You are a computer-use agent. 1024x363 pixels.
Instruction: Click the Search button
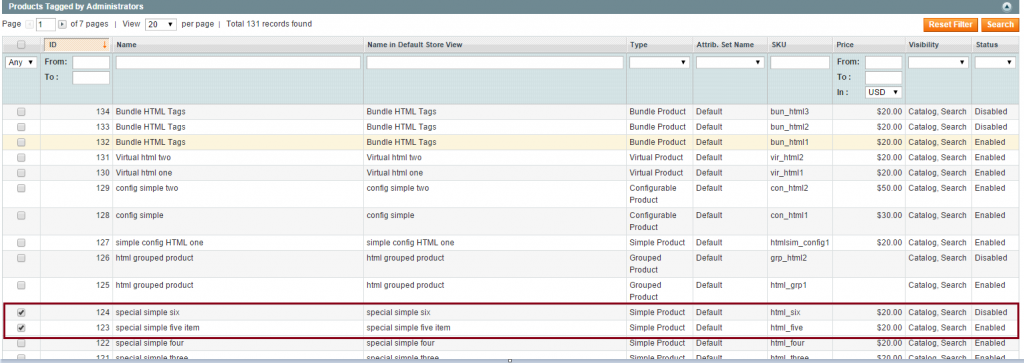[x=1000, y=25]
